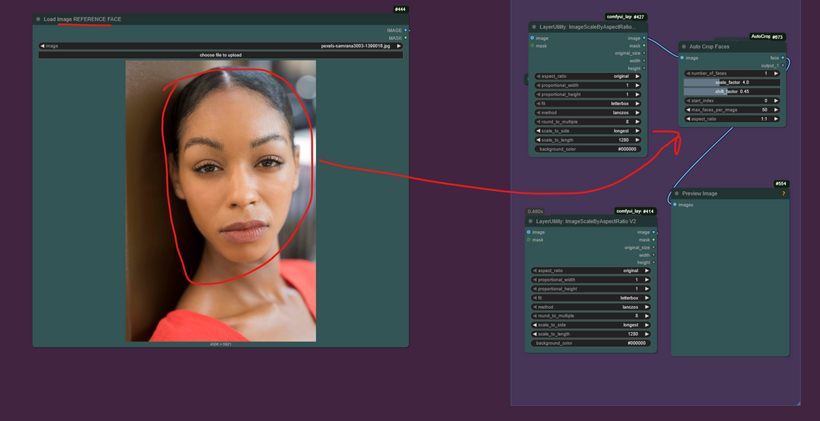Open the method lanczos dropdown in V2 node
The image size is (820, 421).
click(x=588, y=306)
